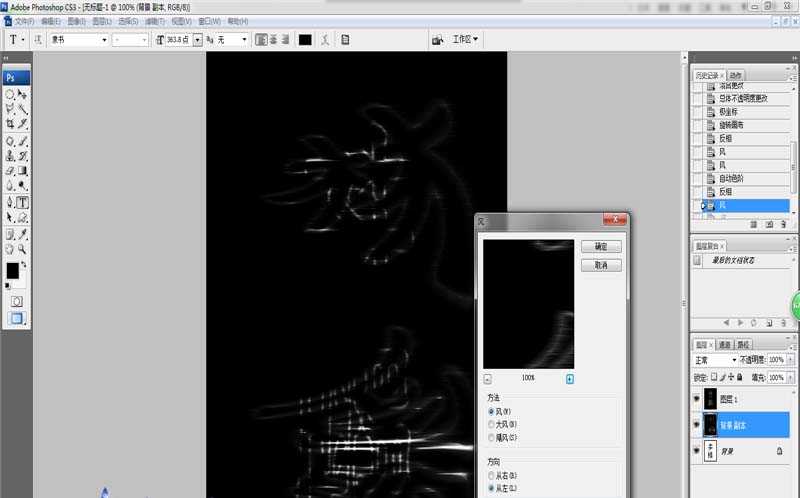Select the Crop tool in toolbox
800x498 pixels.
click(x=10, y=124)
